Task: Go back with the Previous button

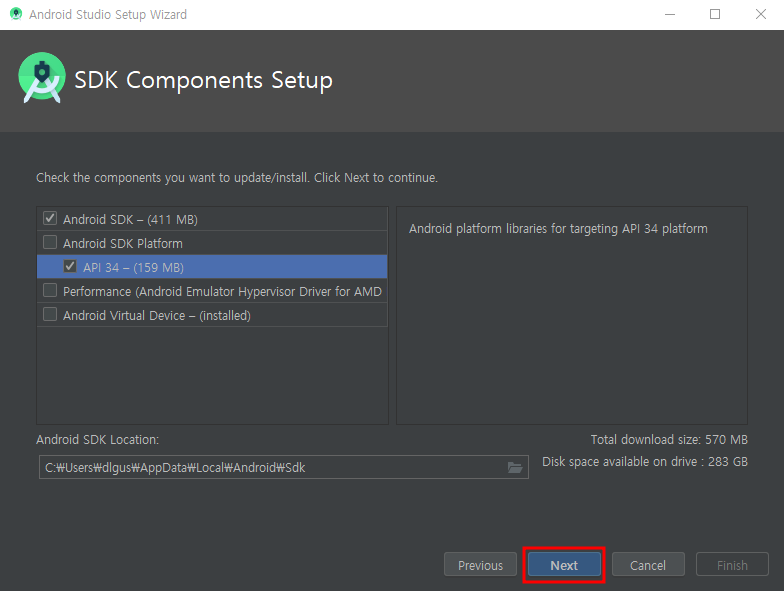Action: pos(480,565)
